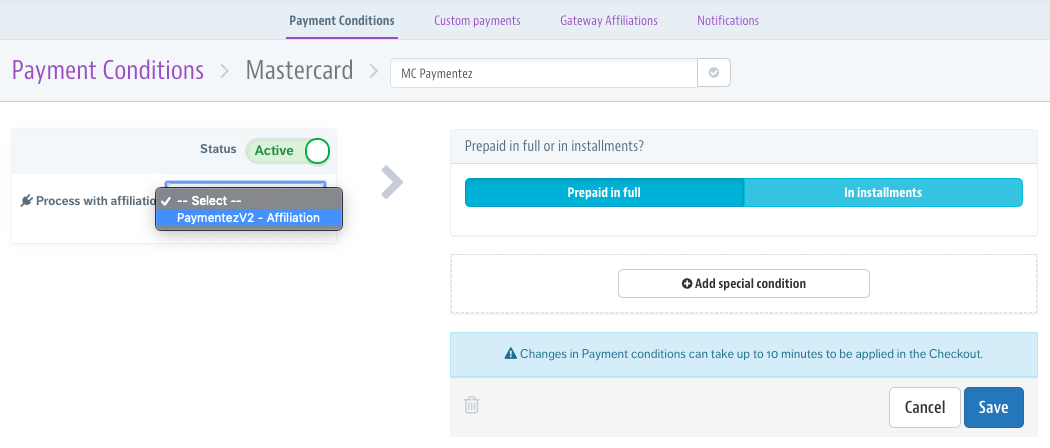Click the Payment Conditions breadcrumb link
The height and width of the screenshot is (448, 1050).
tap(108, 70)
